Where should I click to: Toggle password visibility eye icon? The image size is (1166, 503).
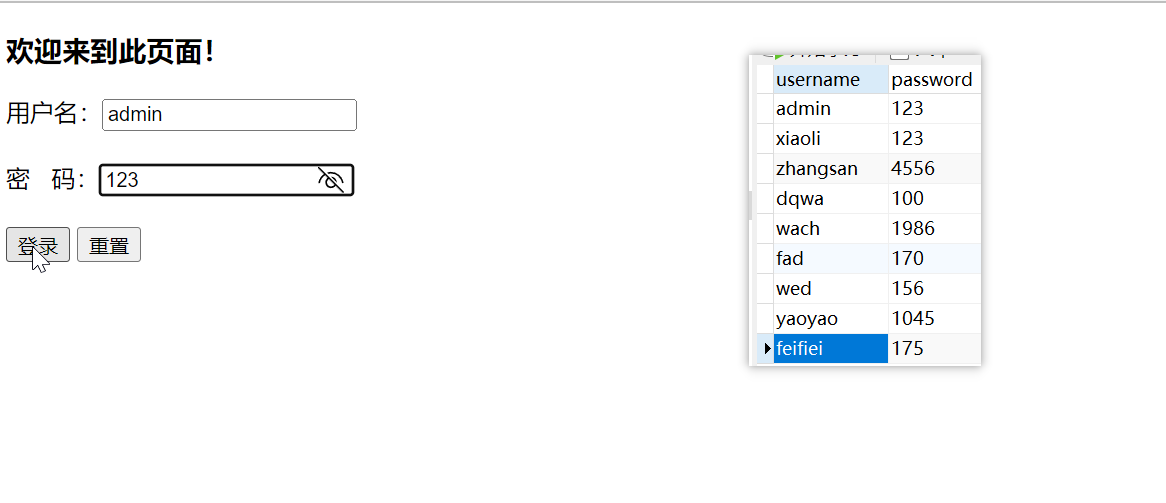(x=331, y=180)
